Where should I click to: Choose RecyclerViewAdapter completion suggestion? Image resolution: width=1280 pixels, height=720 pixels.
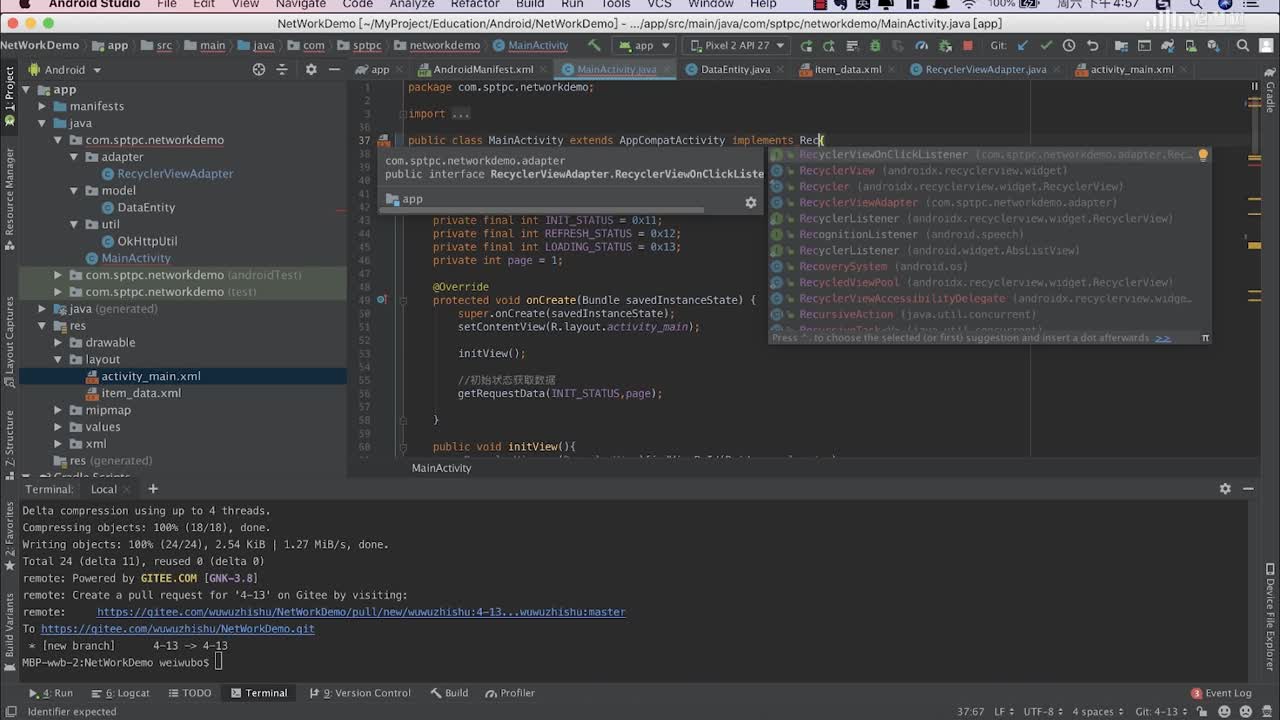pyautogui.click(x=990, y=203)
